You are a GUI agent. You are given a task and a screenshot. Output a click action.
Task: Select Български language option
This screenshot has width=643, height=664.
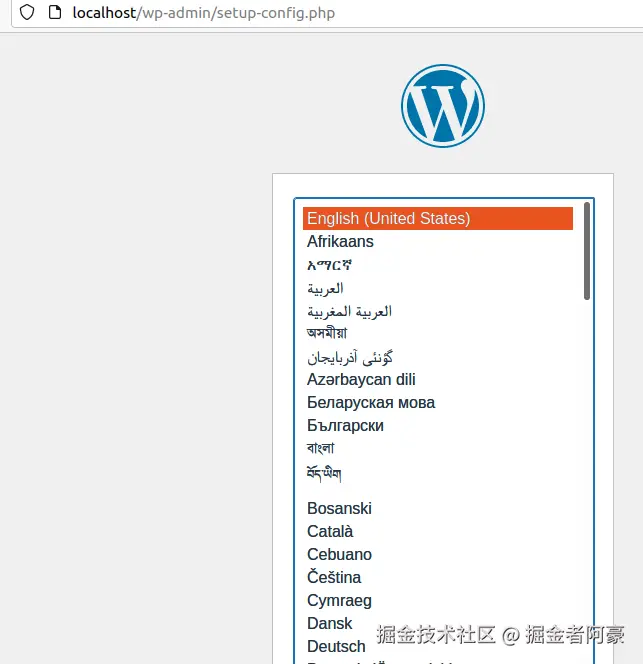438,426
